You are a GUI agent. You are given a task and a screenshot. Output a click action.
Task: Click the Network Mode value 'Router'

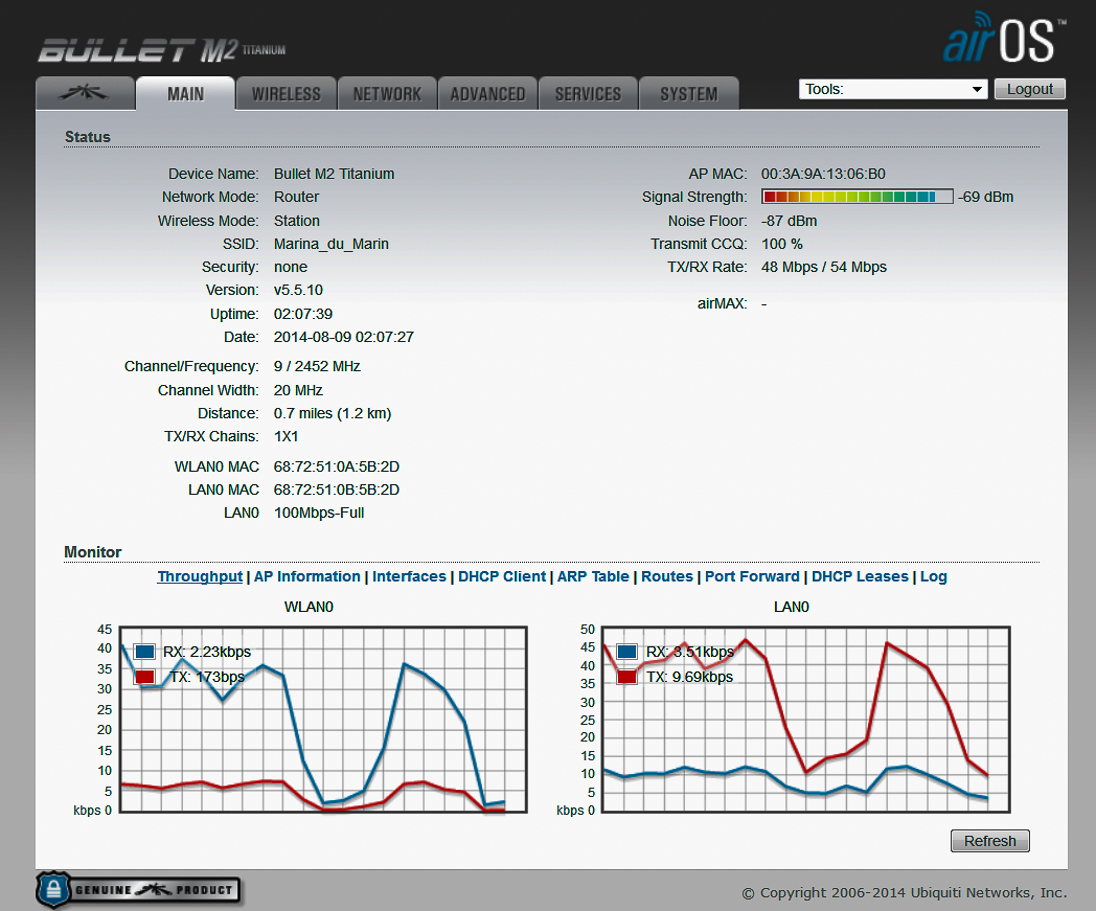click(296, 197)
